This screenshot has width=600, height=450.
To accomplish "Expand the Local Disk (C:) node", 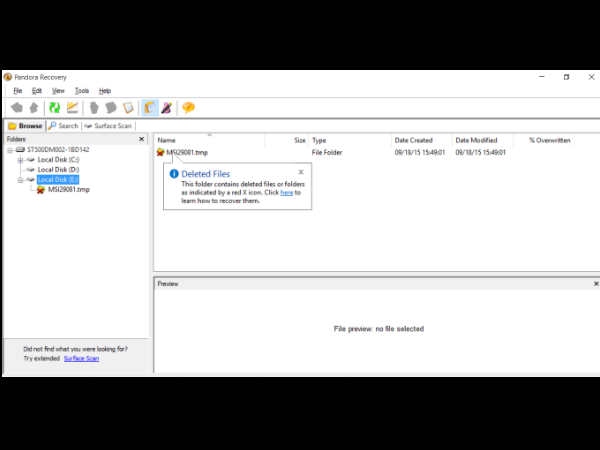I will point(20,160).
